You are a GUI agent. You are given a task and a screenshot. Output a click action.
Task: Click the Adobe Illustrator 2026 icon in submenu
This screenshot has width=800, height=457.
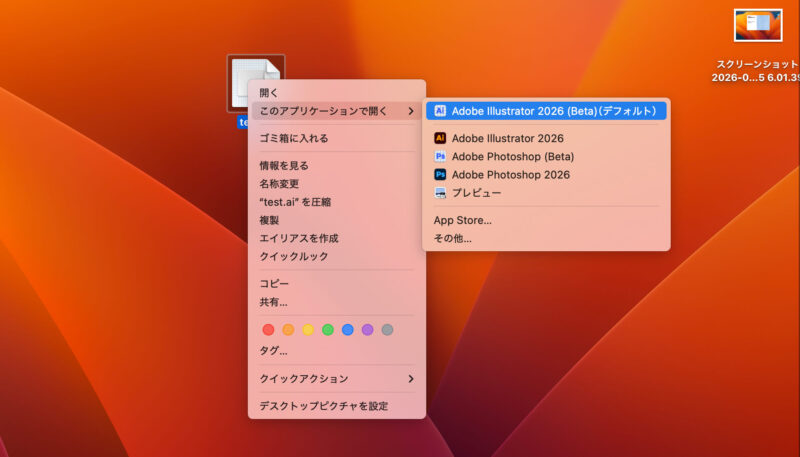(440, 138)
